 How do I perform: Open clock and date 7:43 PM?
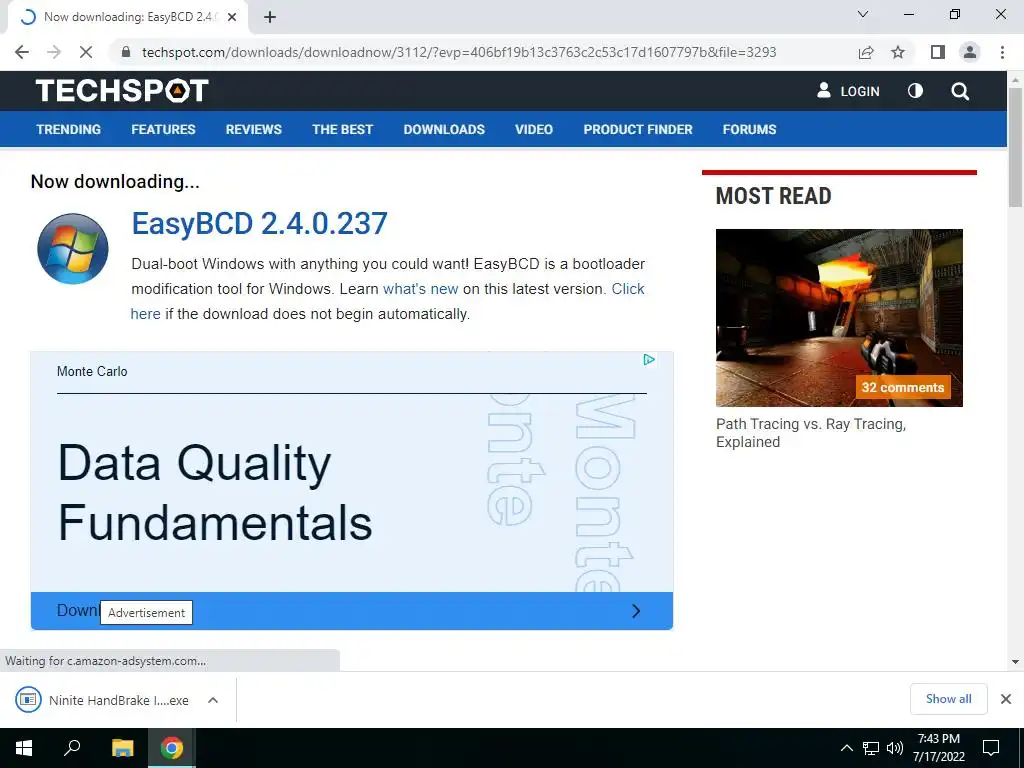(x=938, y=748)
